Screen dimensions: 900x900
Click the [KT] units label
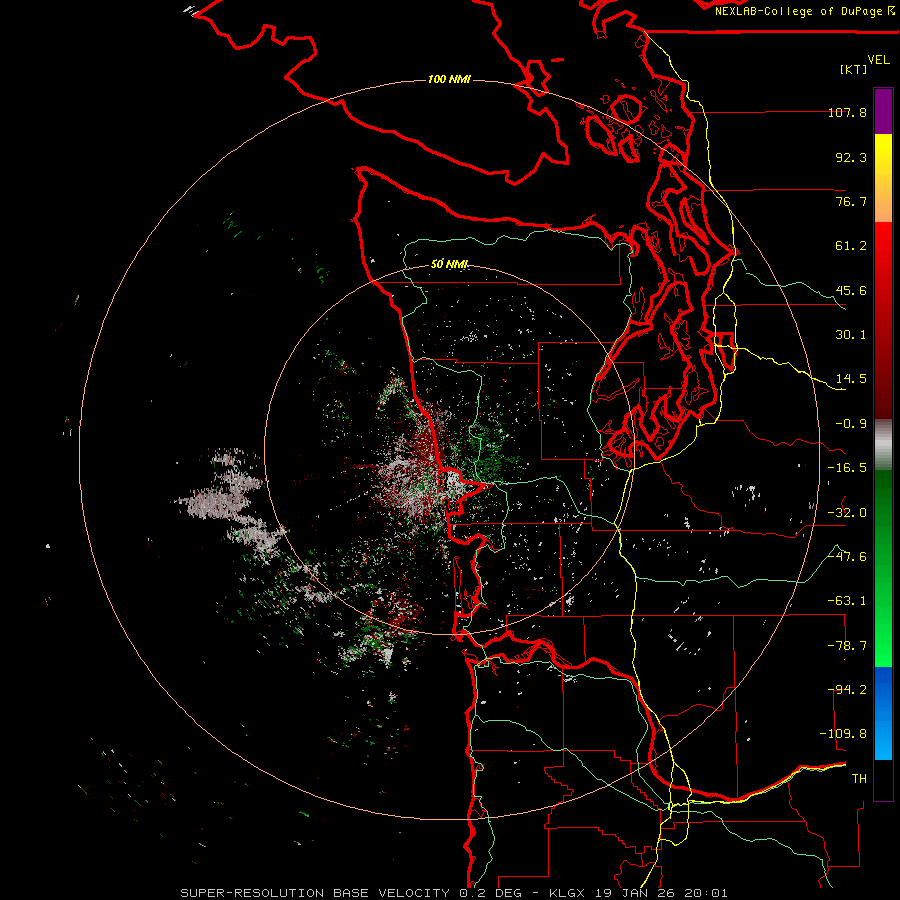pyautogui.click(x=854, y=69)
